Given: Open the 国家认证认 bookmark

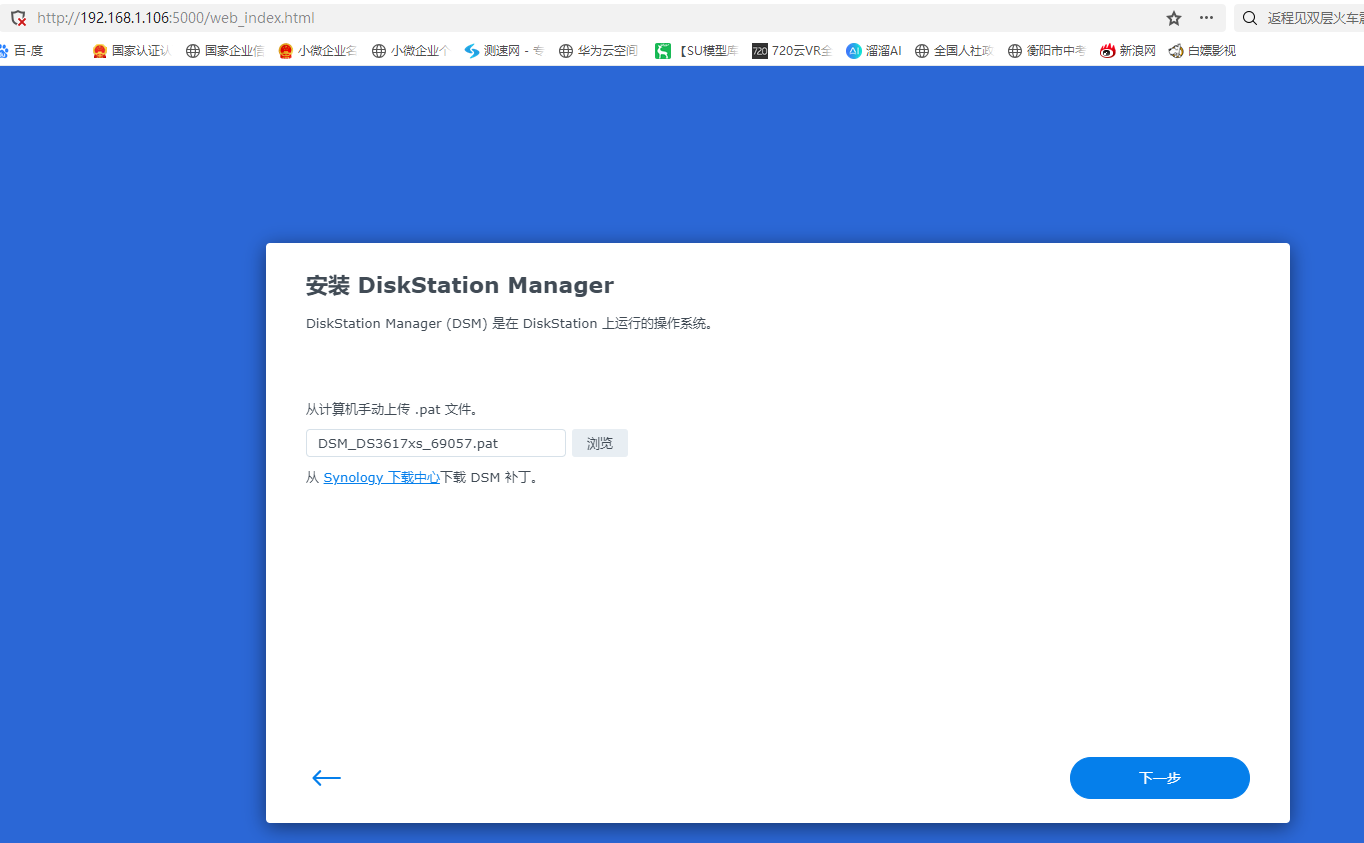Looking at the screenshot, I should (131, 50).
